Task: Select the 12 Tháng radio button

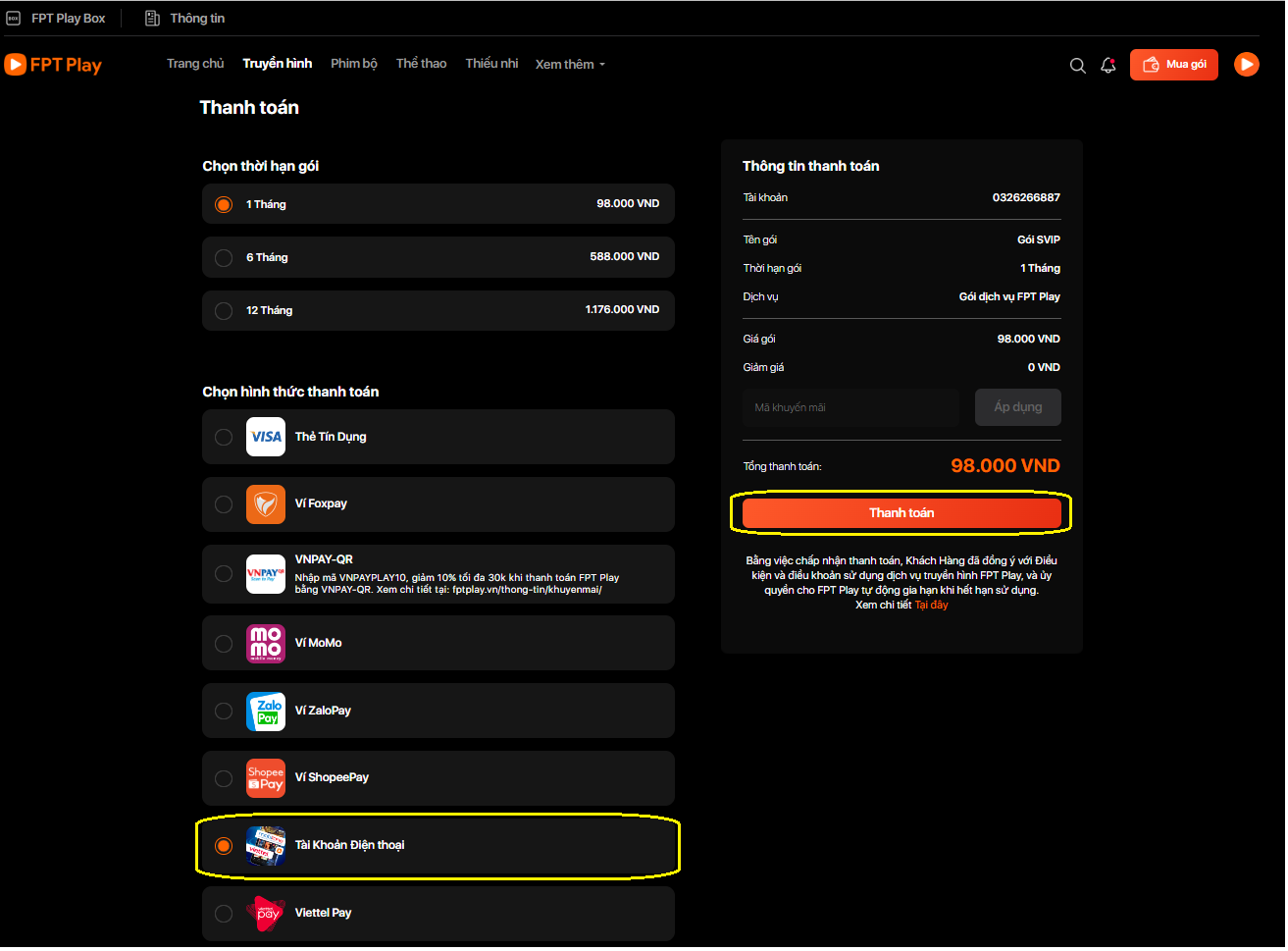Action: [224, 311]
